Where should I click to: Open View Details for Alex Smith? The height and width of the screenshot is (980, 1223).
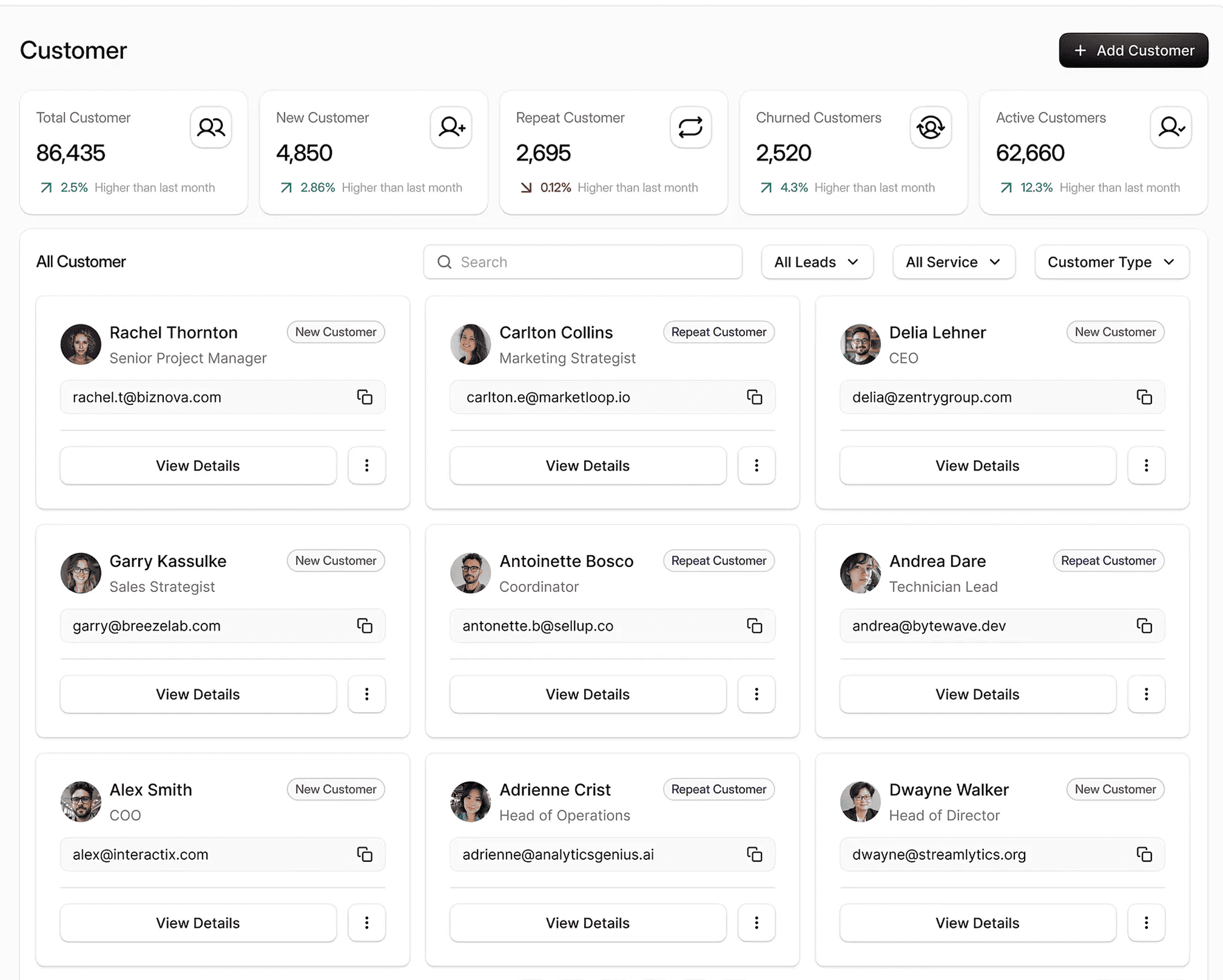(x=198, y=922)
